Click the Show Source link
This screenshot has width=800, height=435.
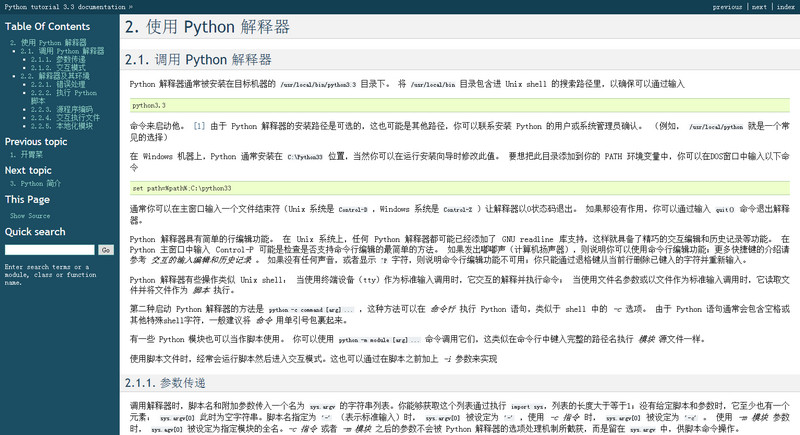pos(30,216)
